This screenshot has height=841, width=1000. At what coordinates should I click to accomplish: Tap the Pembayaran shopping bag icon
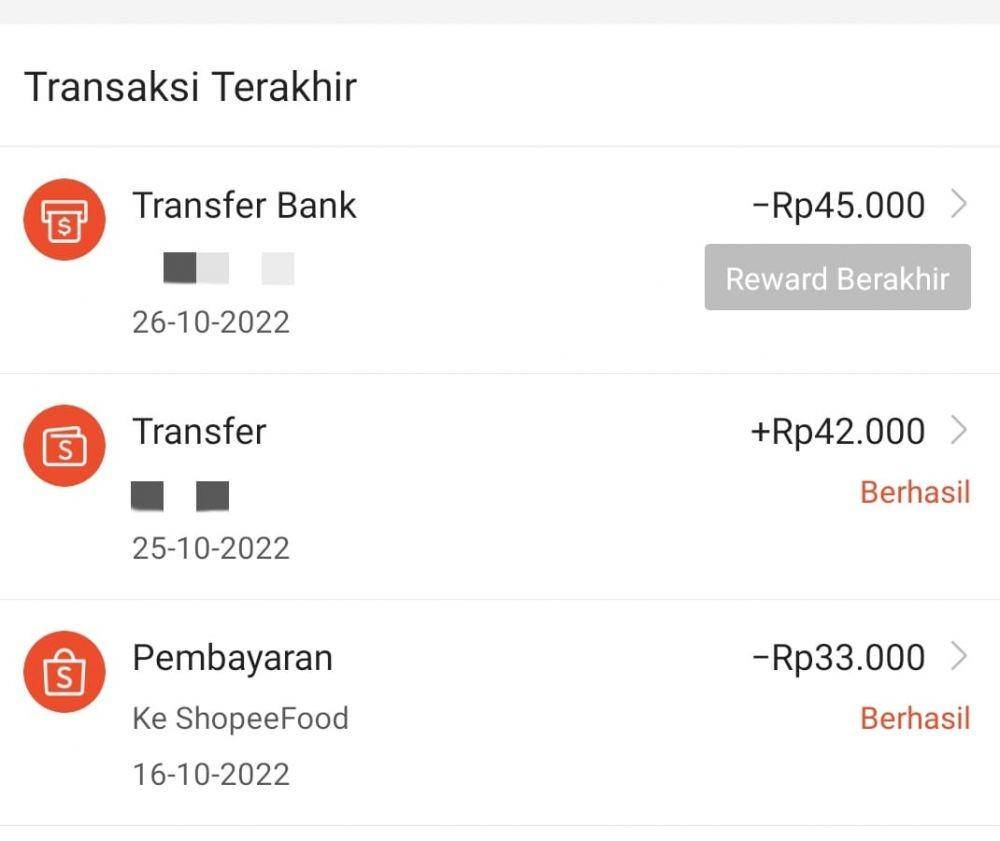[64, 671]
